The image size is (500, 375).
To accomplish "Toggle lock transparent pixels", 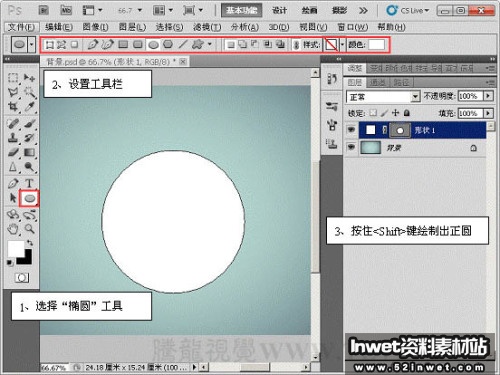I will pos(373,113).
